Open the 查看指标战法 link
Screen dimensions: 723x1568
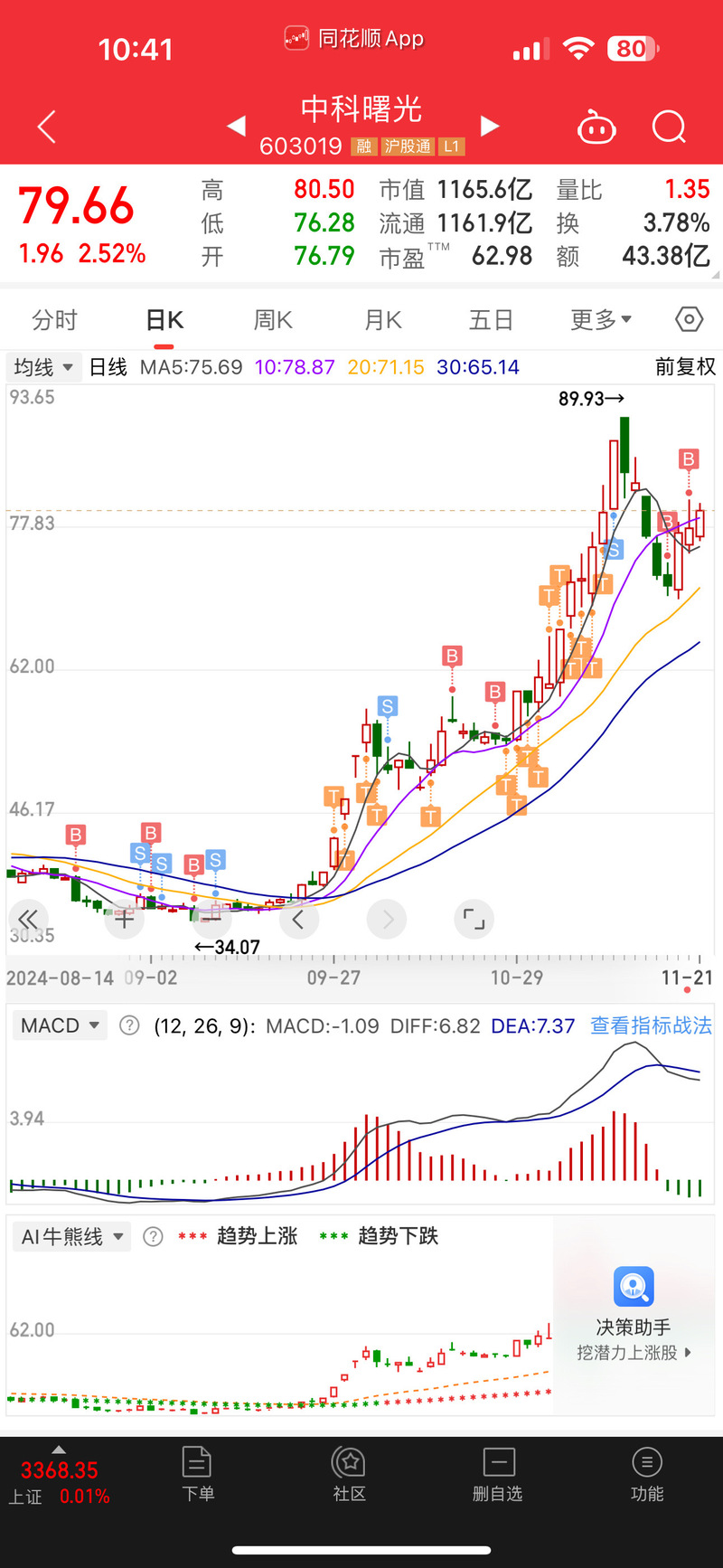click(651, 1025)
